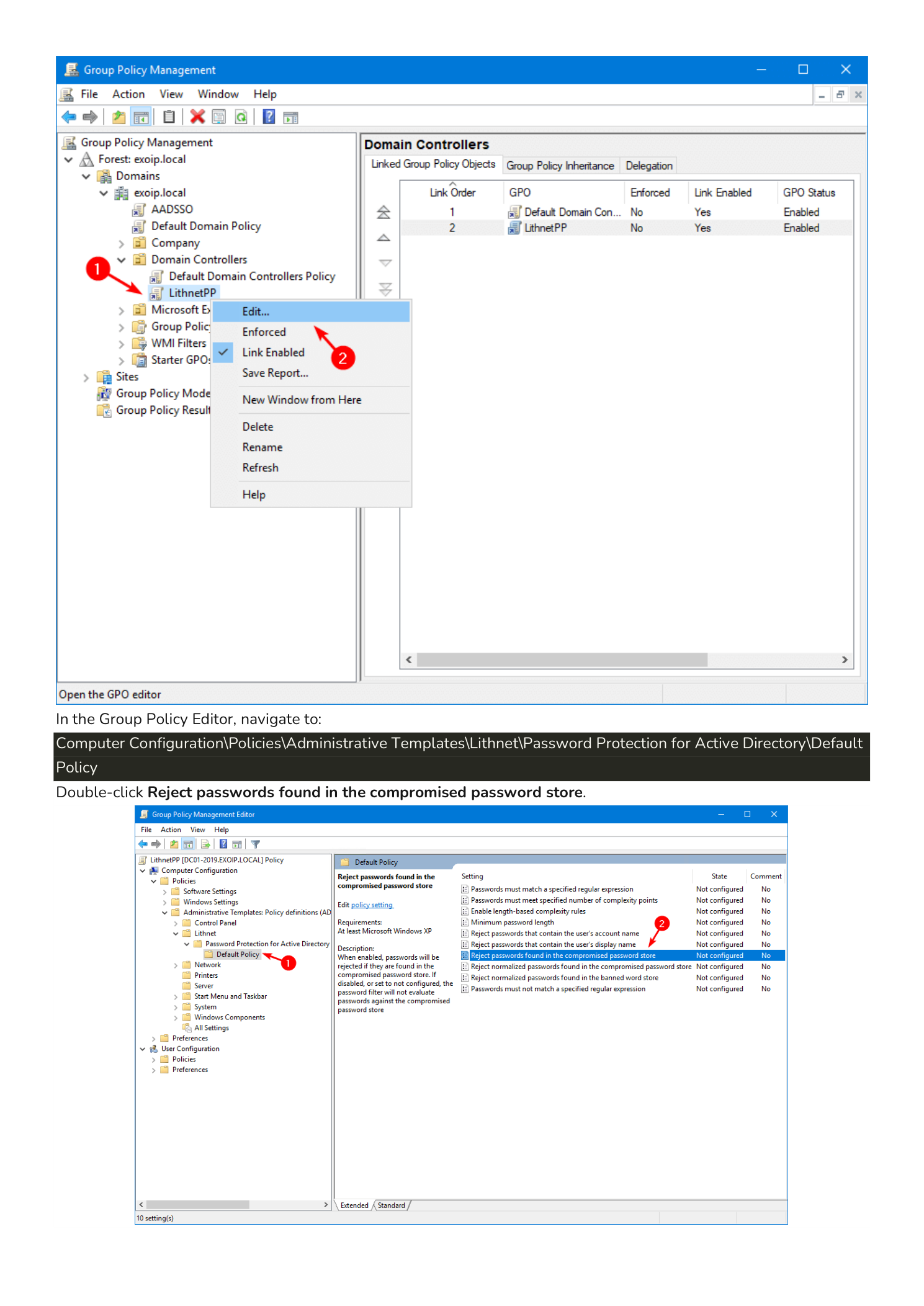This screenshot has width=924, height=1306.
Task: Collapse the Domain Controllers OU node
Action: (x=122, y=260)
